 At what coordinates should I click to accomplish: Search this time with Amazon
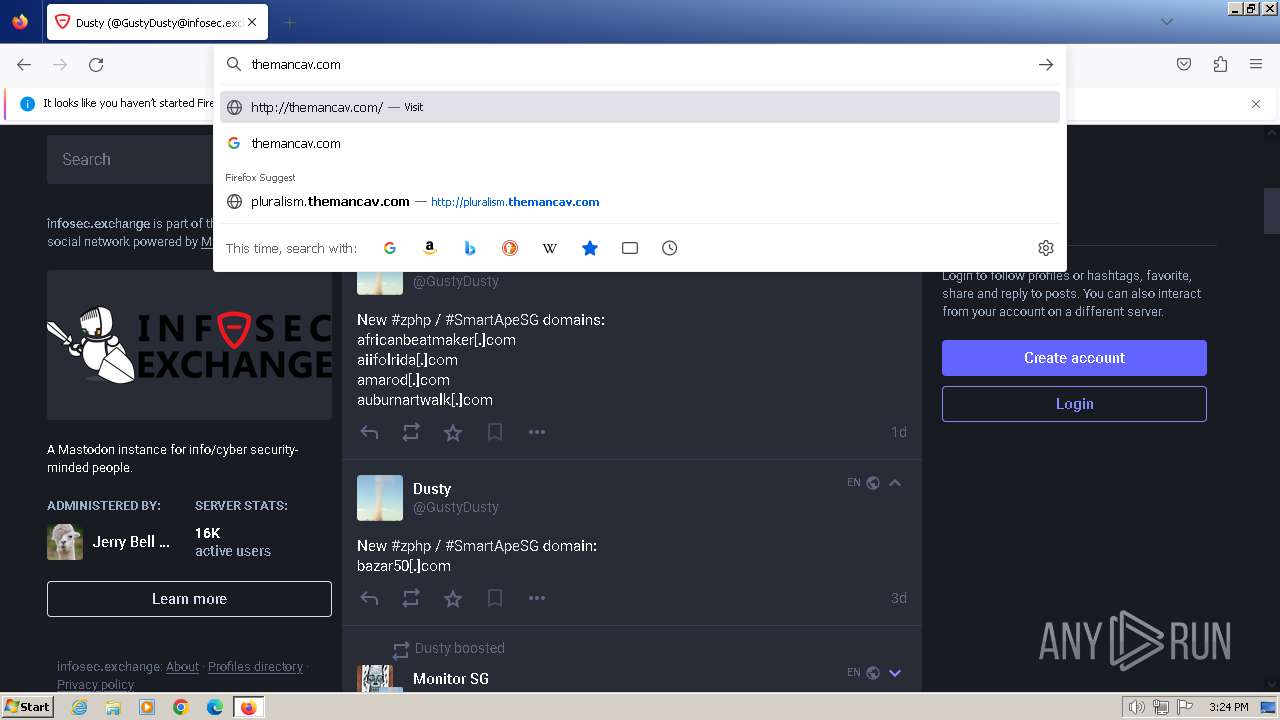(430, 248)
